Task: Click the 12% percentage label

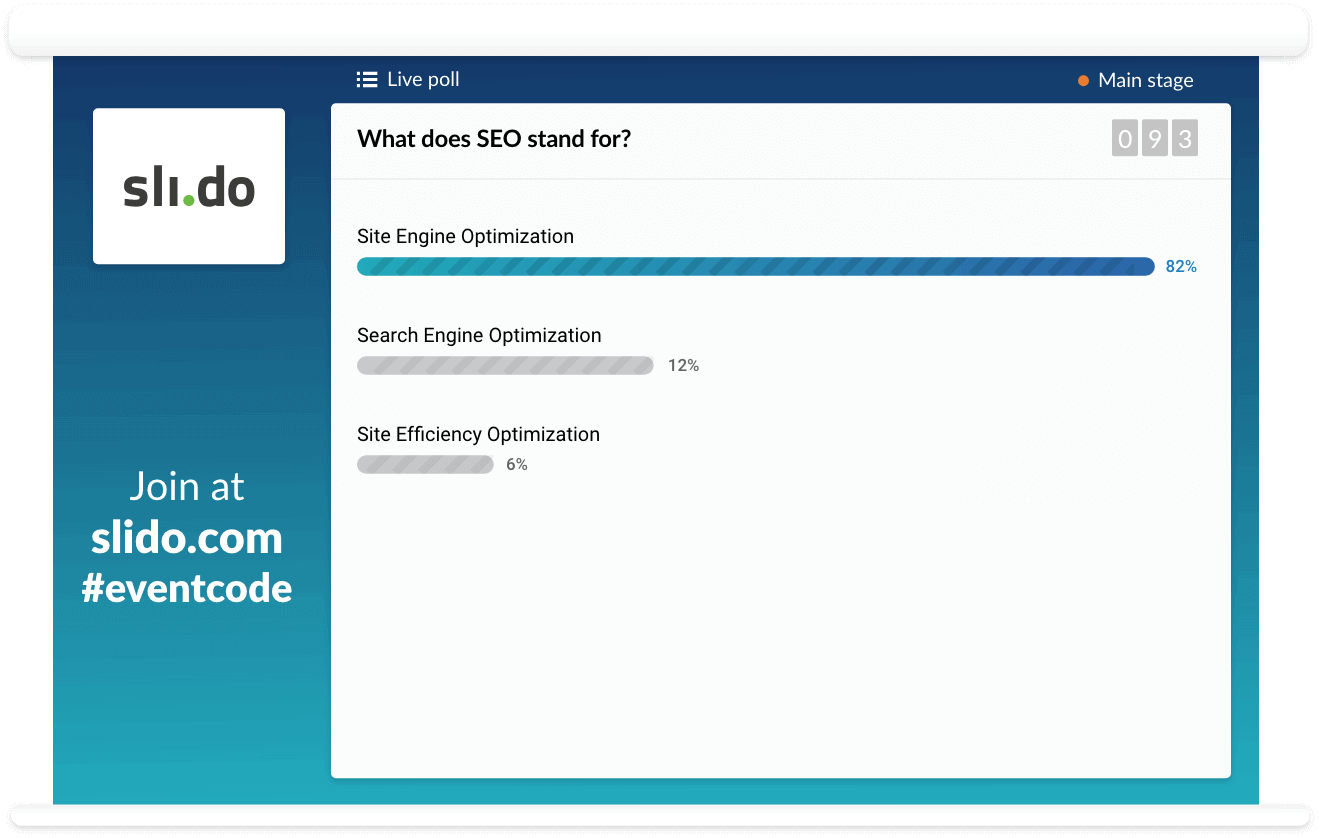Action: (683, 366)
